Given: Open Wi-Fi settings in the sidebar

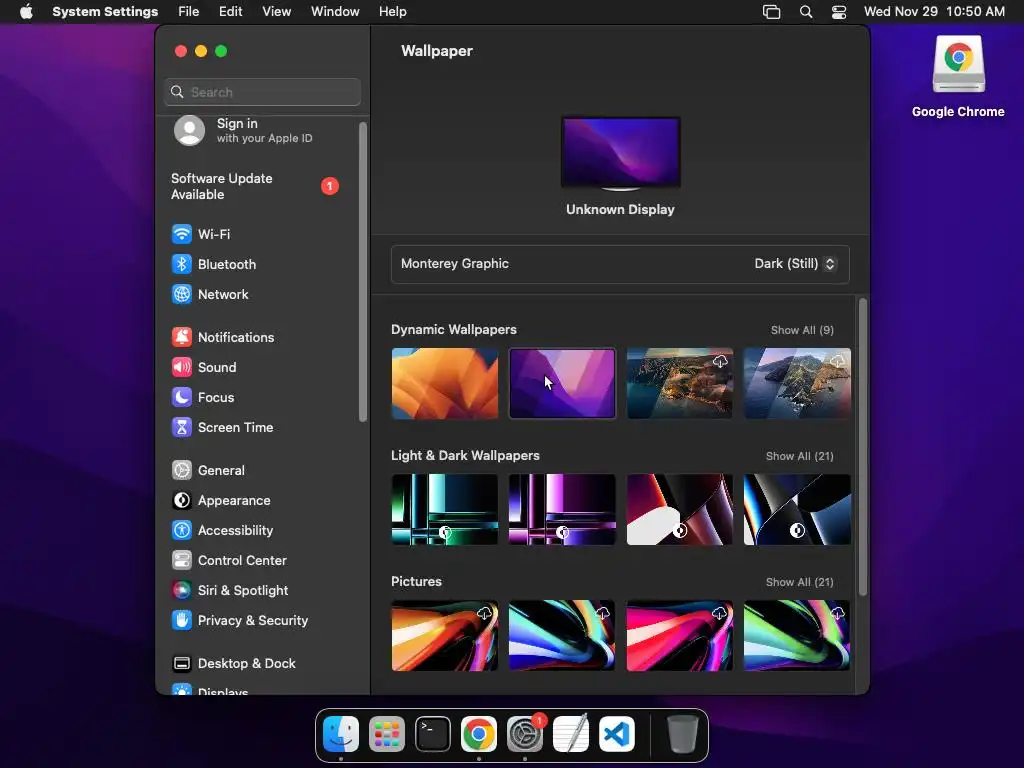Looking at the screenshot, I should pyautogui.click(x=201, y=234).
